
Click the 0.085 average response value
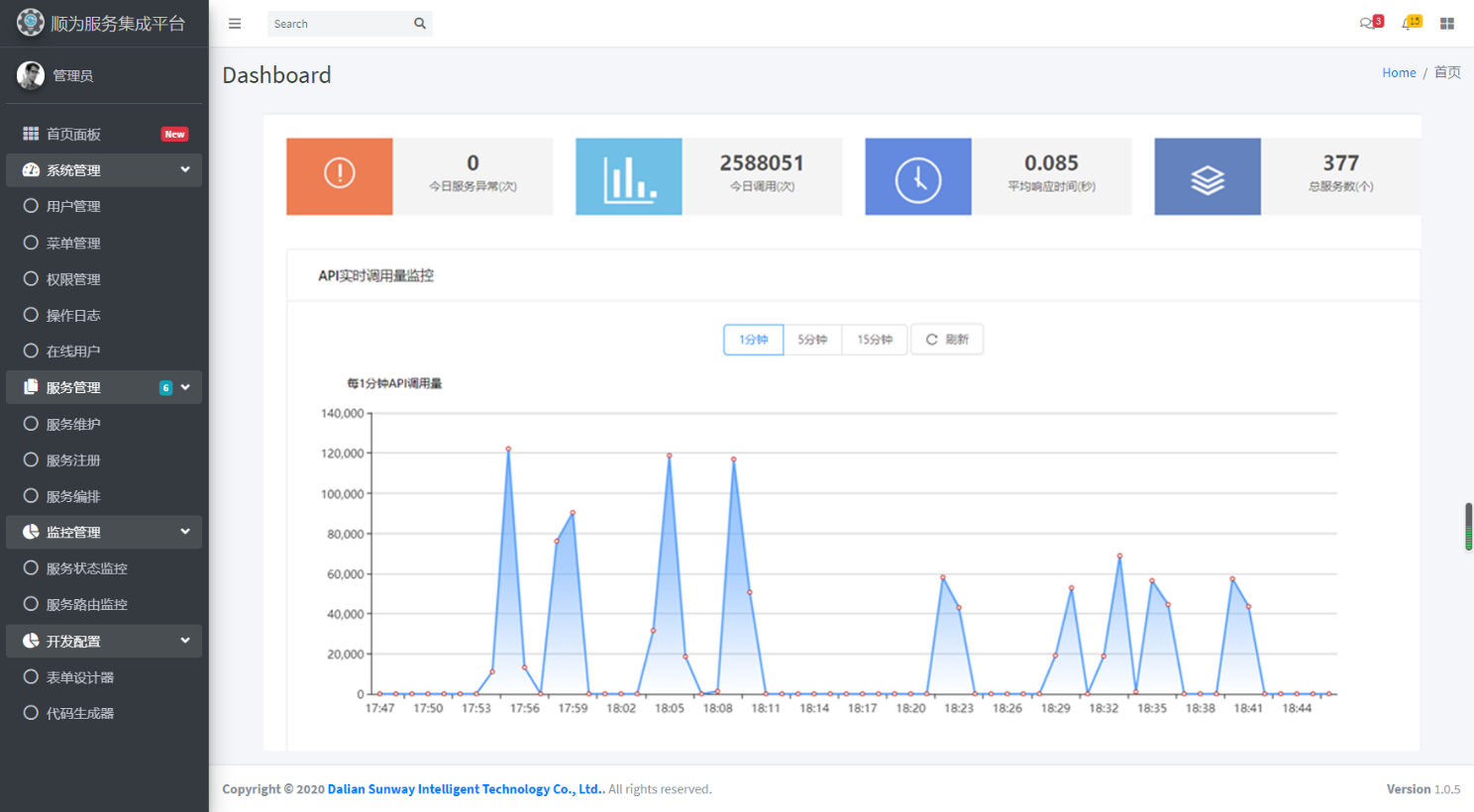1051,163
